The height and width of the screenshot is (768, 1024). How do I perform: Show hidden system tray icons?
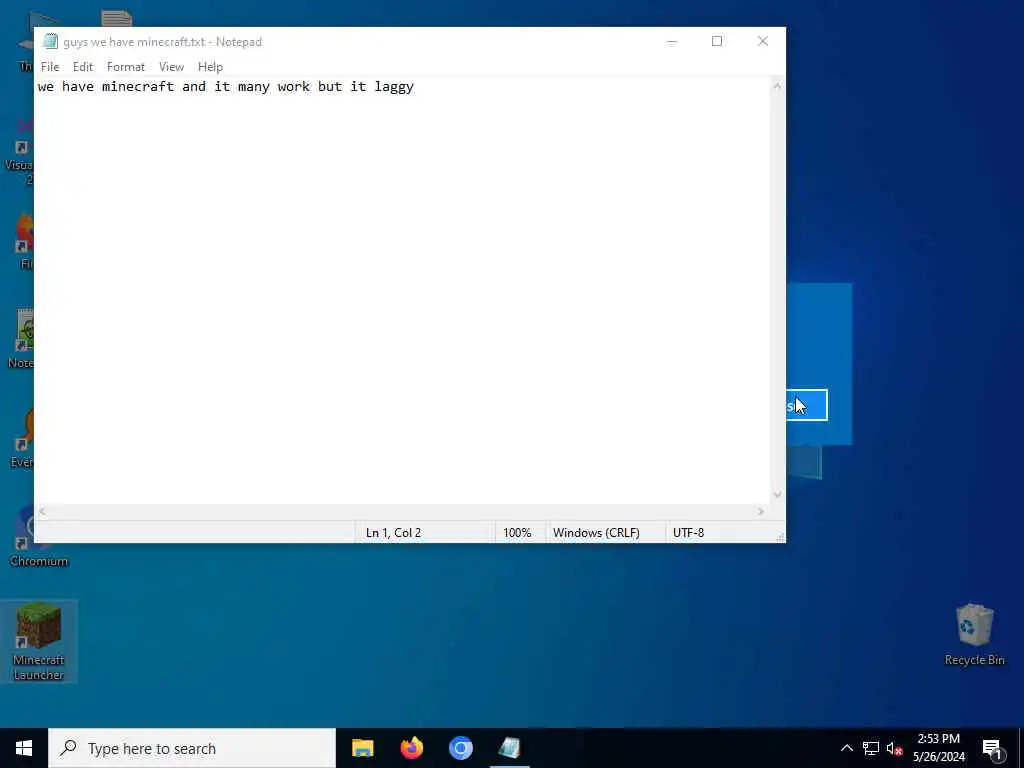coord(846,748)
